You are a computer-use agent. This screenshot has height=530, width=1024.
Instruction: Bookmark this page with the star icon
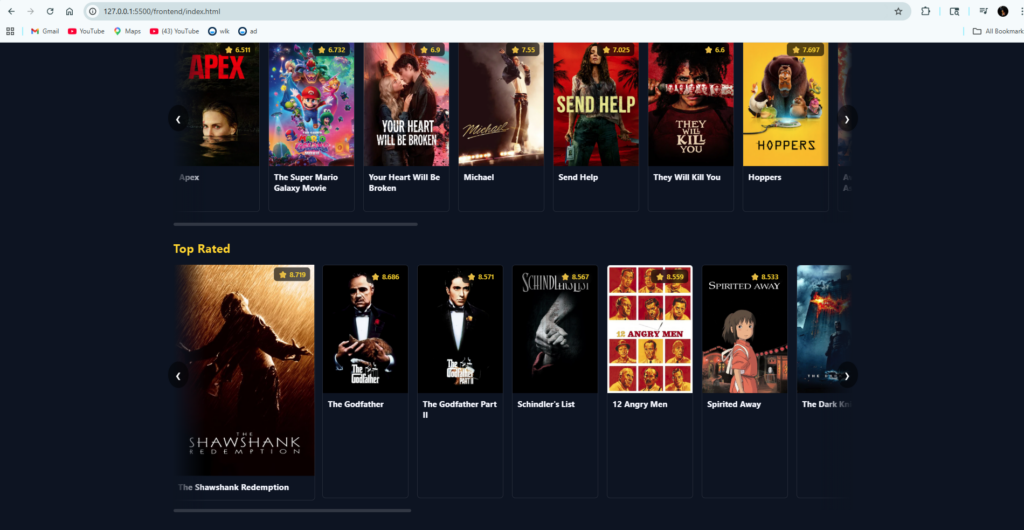coord(898,11)
